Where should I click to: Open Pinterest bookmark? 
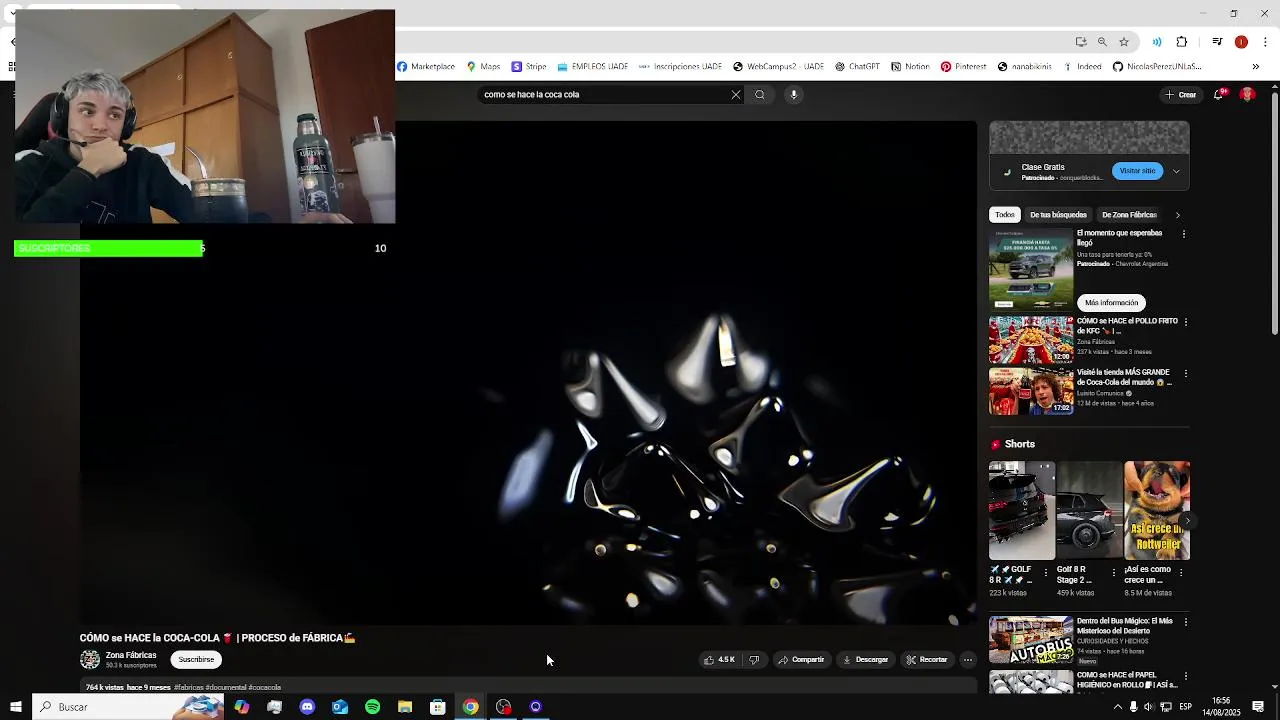point(964,67)
